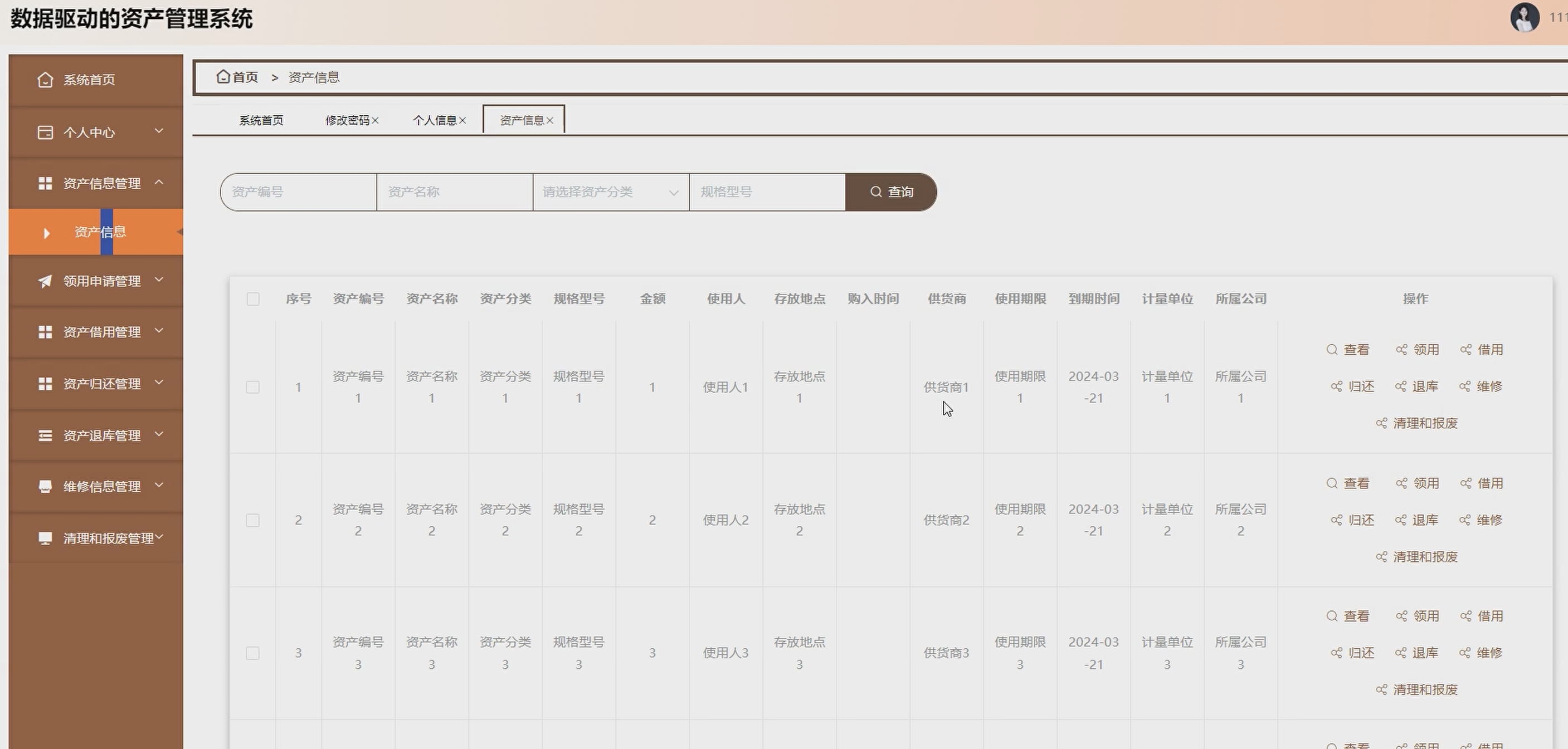Select 资产信息 submenu item in sidebar
The height and width of the screenshot is (749, 1568).
(96, 232)
